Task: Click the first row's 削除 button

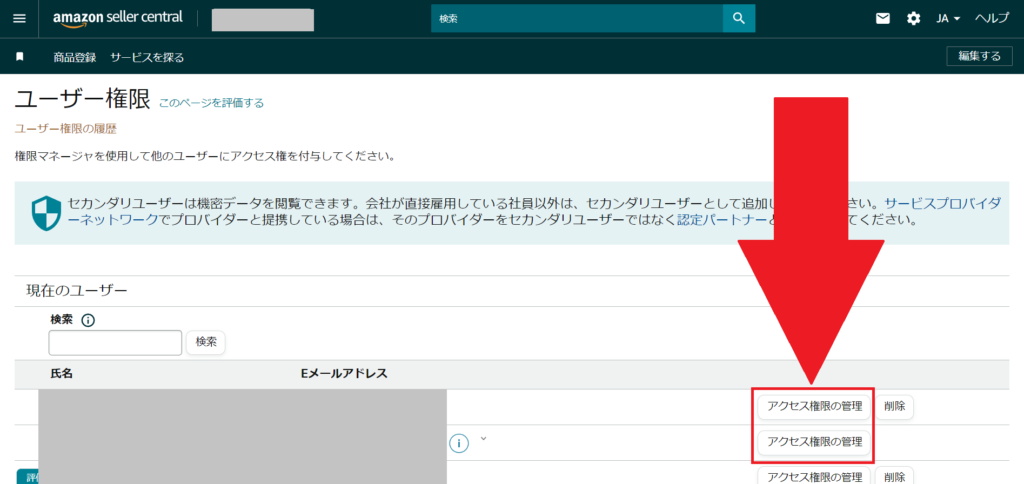Action: [x=895, y=406]
